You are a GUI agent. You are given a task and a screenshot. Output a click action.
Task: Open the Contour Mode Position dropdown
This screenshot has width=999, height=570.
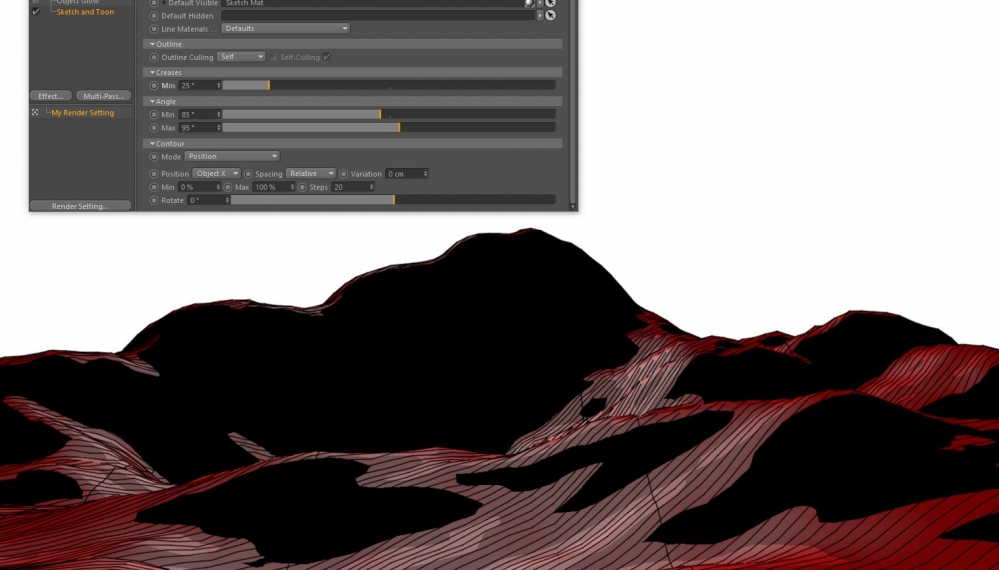coord(232,157)
